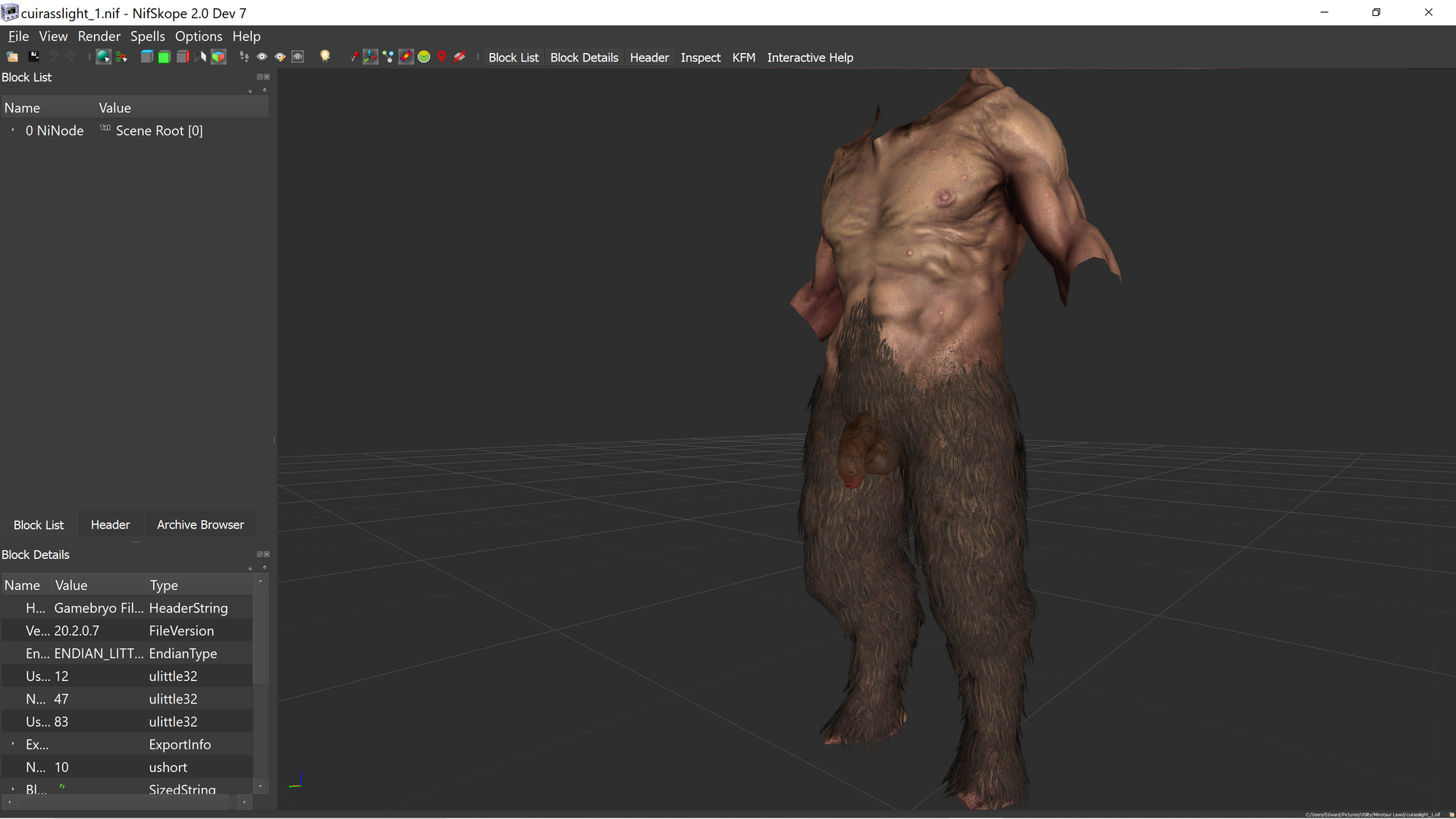Image resolution: width=1456 pixels, height=819 pixels.
Task: Click Block Details horizontal scrollbar thumb
Action: [121, 802]
